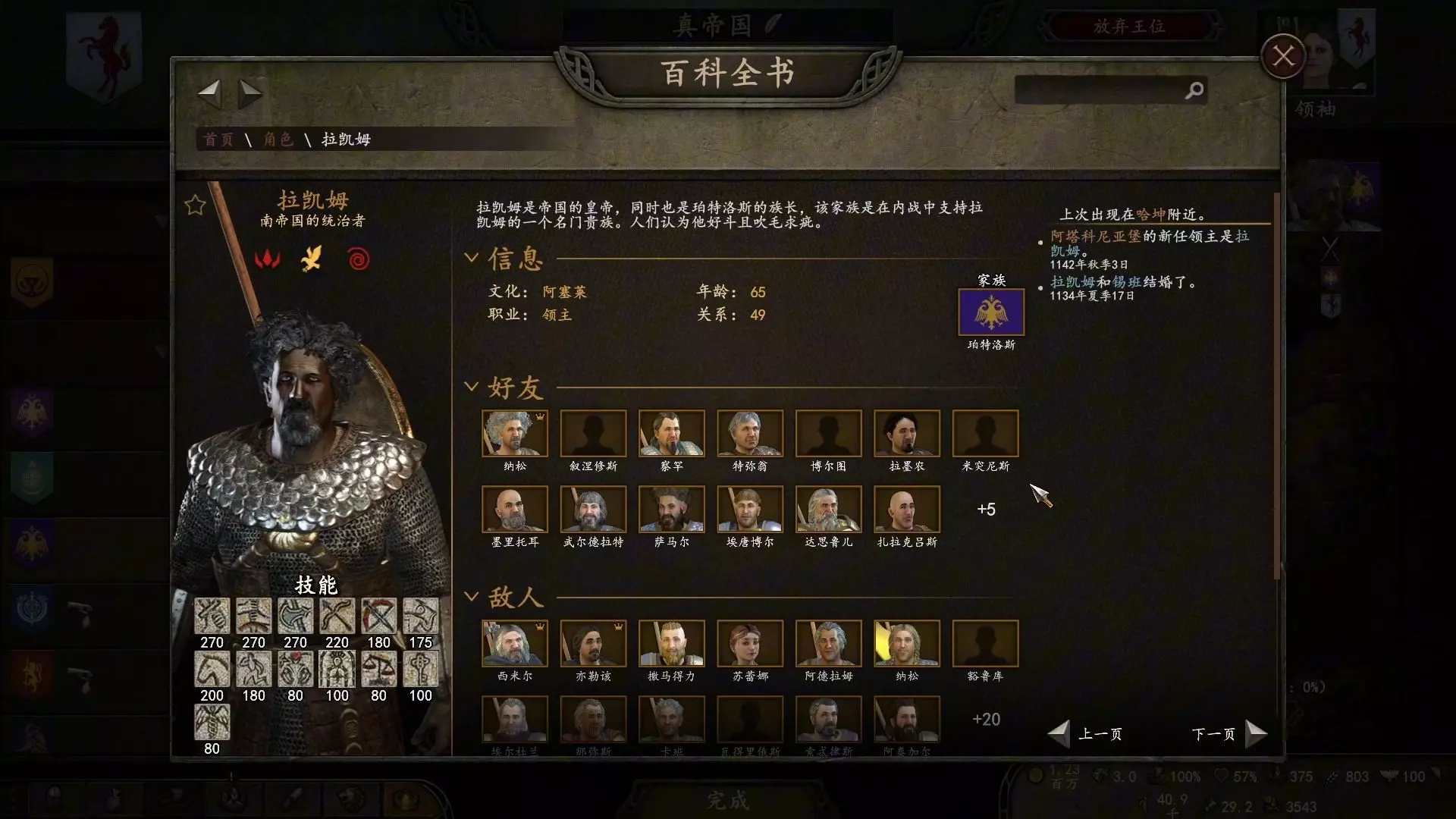Open friend portrait 拉墨农
Viewport: 1456px width, 819px height.
click(907, 434)
